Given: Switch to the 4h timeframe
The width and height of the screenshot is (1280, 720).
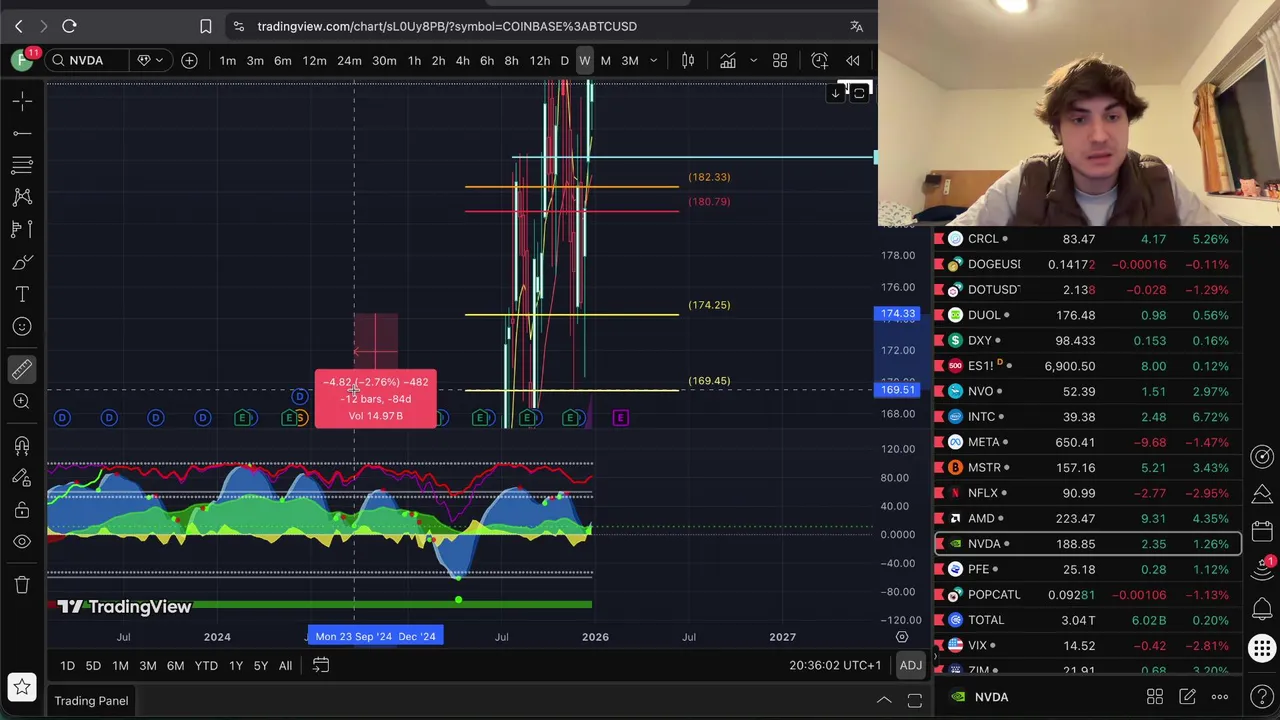Looking at the screenshot, I should [462, 61].
